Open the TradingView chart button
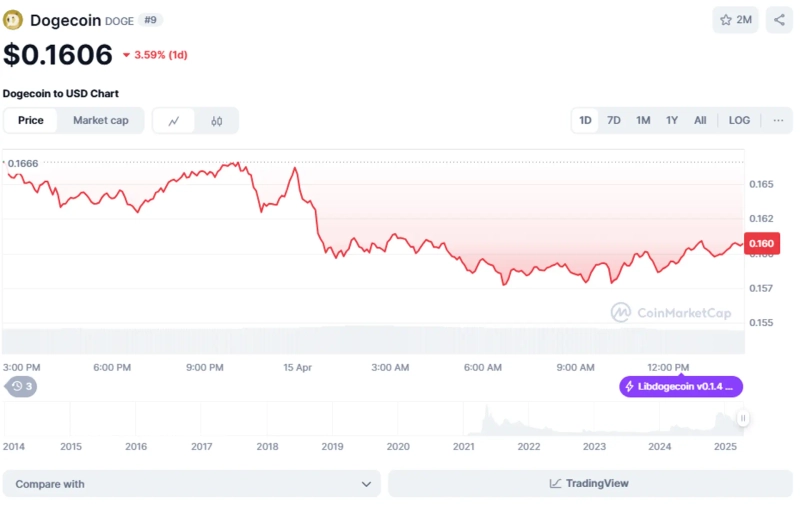Image resolution: width=800 pixels, height=517 pixels. pos(589,484)
